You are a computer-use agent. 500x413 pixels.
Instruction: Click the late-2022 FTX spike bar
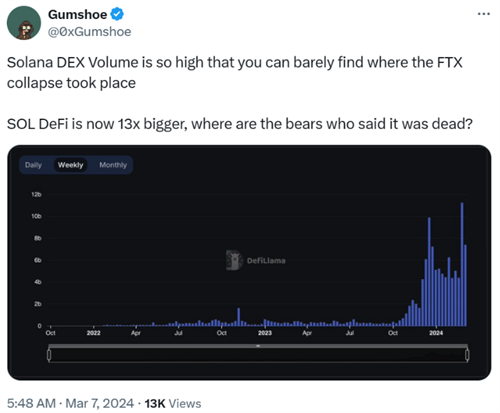point(239,317)
